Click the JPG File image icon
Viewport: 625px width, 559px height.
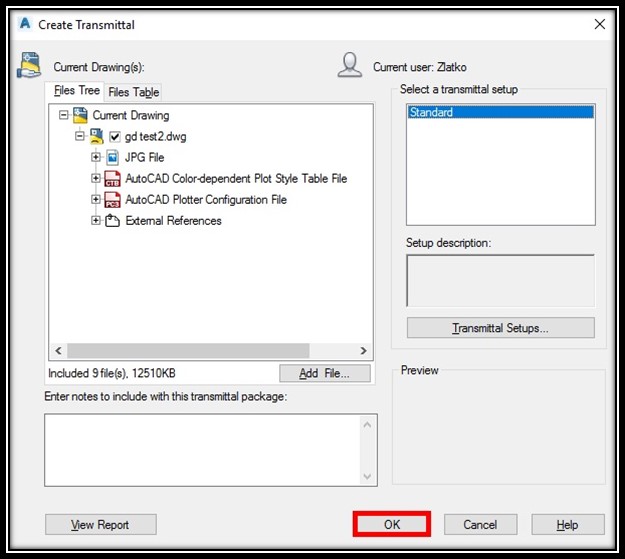[113, 157]
